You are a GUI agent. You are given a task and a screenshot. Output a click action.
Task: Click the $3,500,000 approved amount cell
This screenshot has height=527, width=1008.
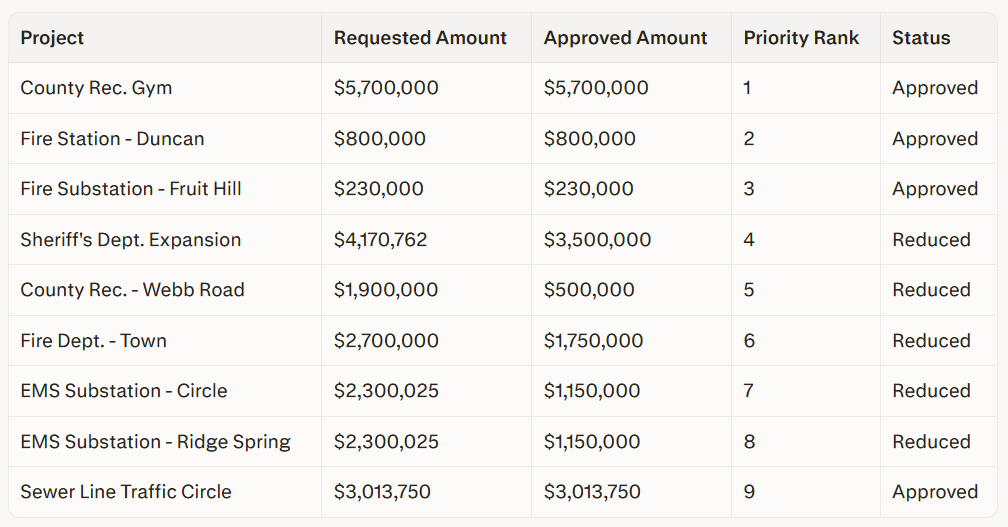click(x=597, y=240)
